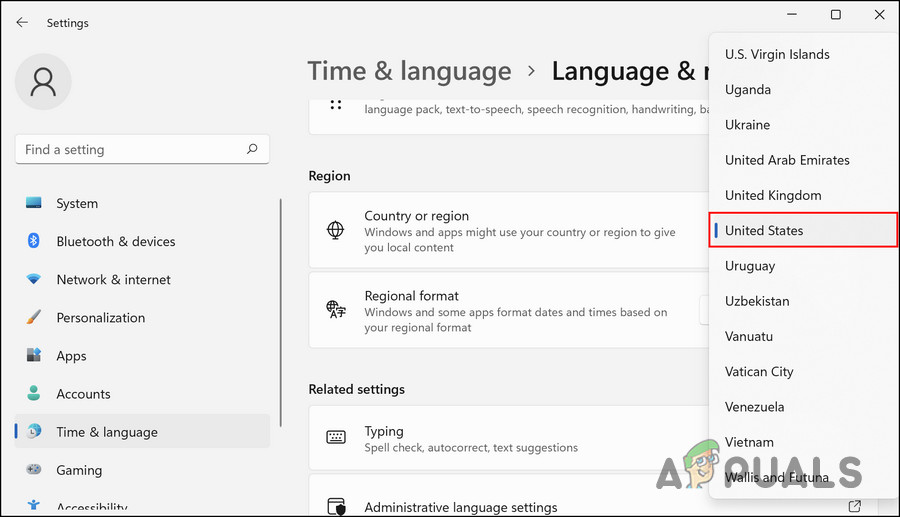Pick Vanuatu in the dropdown

pos(804,336)
